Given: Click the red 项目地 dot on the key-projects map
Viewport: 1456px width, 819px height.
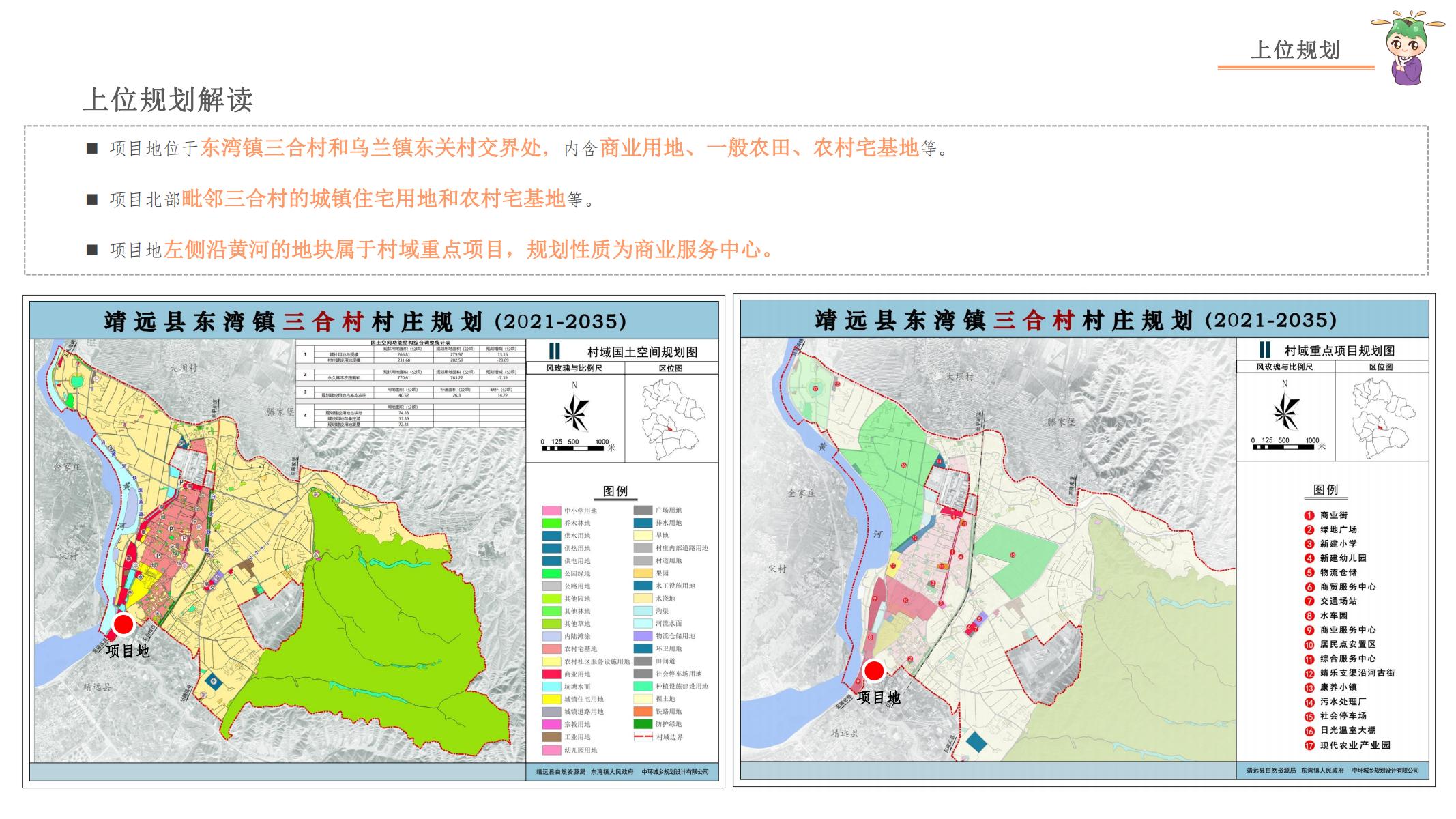Looking at the screenshot, I should coord(873,672).
